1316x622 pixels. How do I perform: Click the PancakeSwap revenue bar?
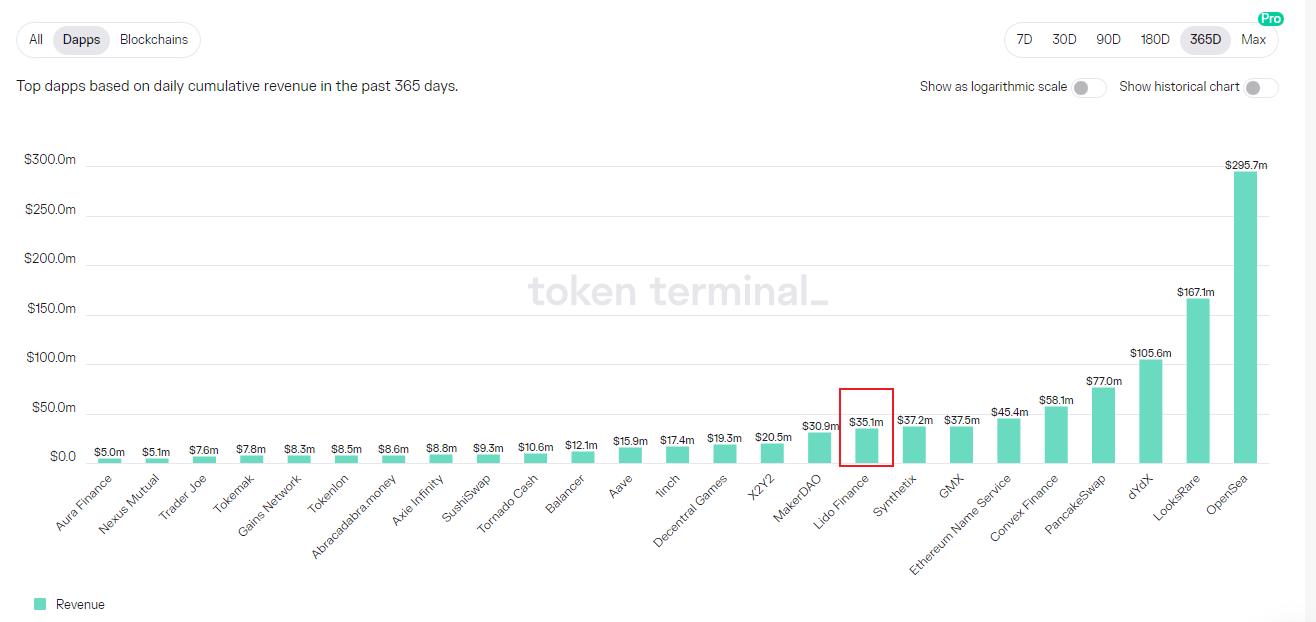(x=1103, y=425)
